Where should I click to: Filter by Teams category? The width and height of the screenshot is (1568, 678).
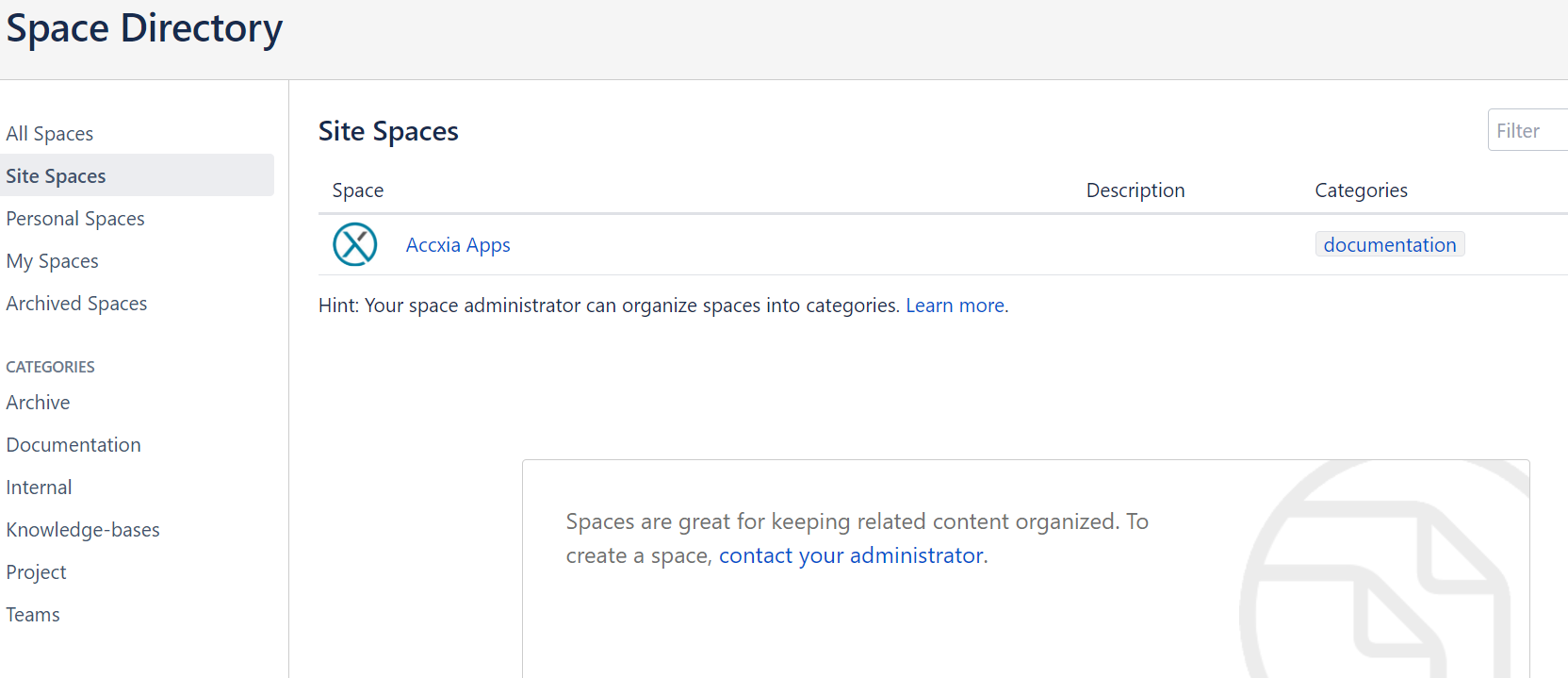[33, 615]
